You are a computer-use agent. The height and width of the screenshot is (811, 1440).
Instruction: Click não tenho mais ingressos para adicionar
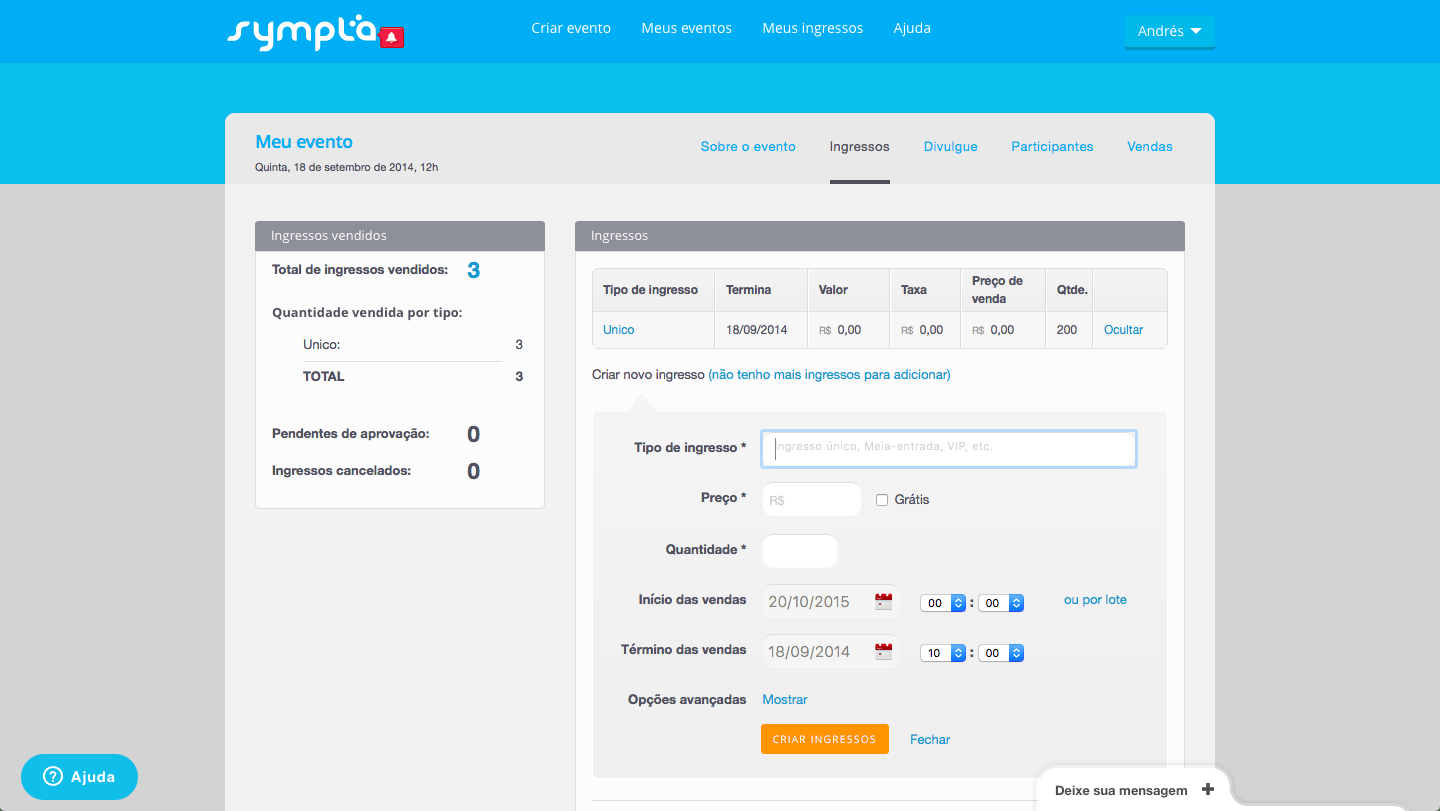pyautogui.click(x=829, y=375)
